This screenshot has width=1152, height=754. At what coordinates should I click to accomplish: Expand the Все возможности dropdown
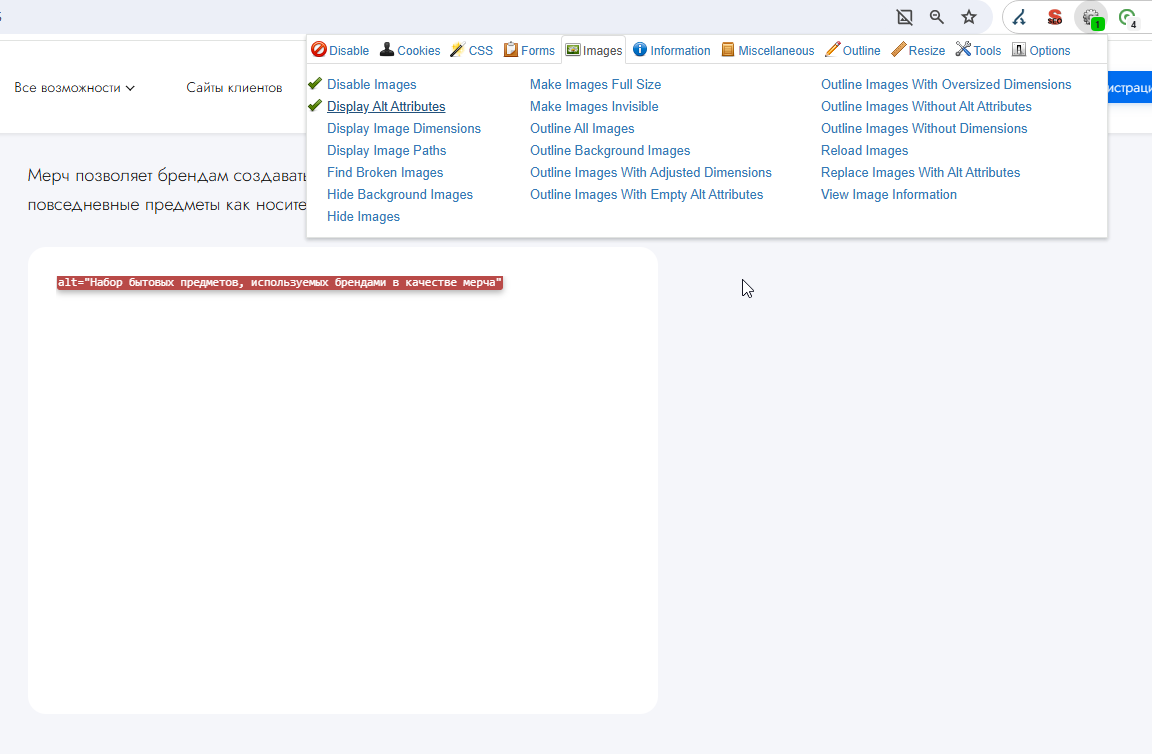click(74, 88)
